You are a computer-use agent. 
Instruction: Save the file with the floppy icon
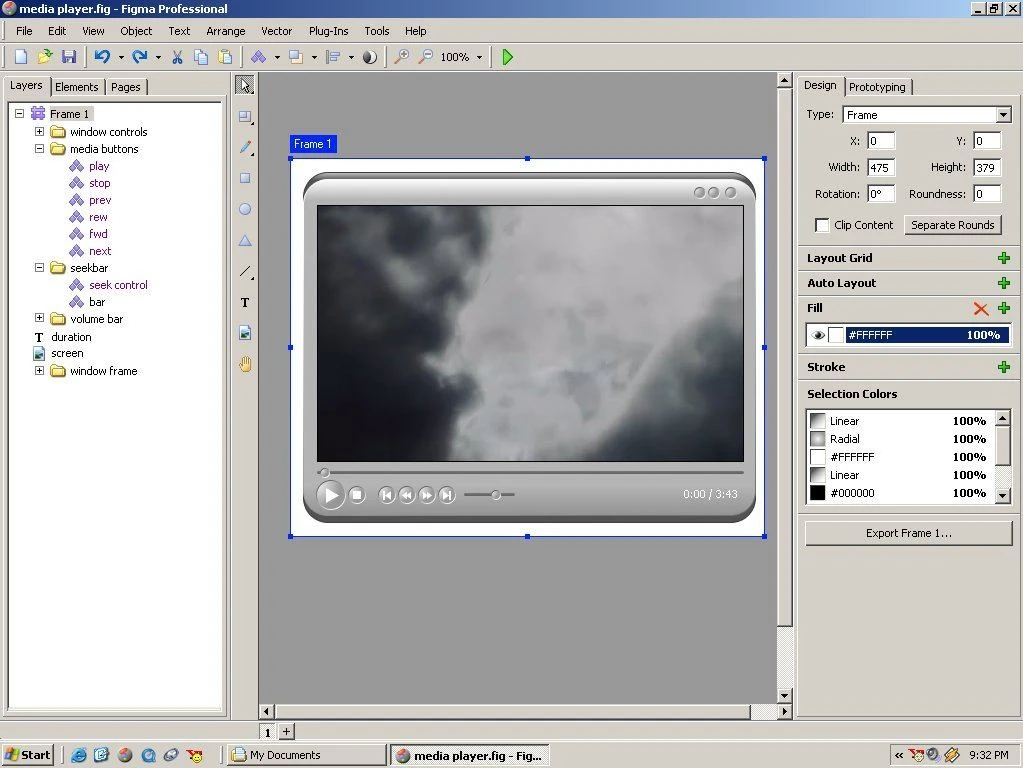pyautogui.click(x=69, y=57)
